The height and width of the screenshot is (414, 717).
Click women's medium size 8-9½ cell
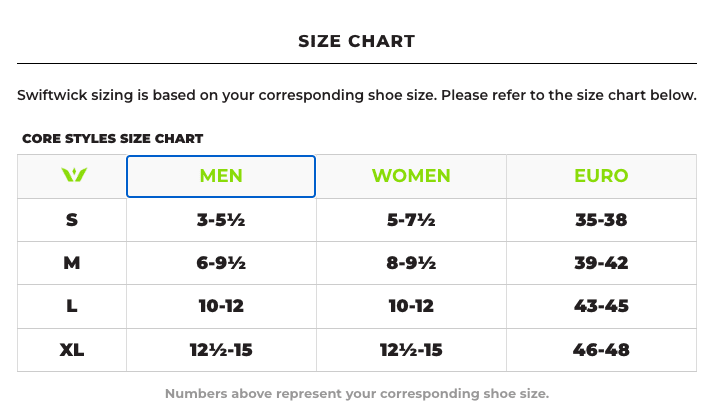tap(411, 263)
